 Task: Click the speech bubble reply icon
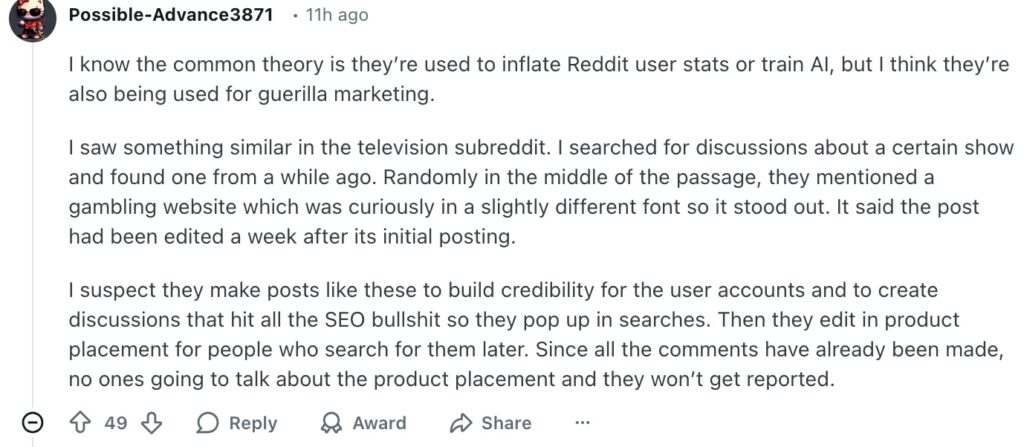[x=208, y=423]
